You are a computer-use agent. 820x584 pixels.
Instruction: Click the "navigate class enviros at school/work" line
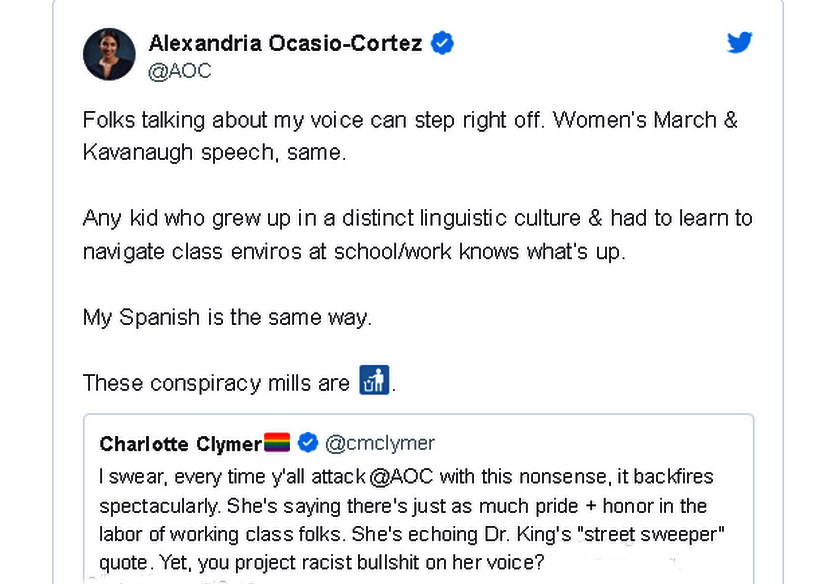(353, 251)
